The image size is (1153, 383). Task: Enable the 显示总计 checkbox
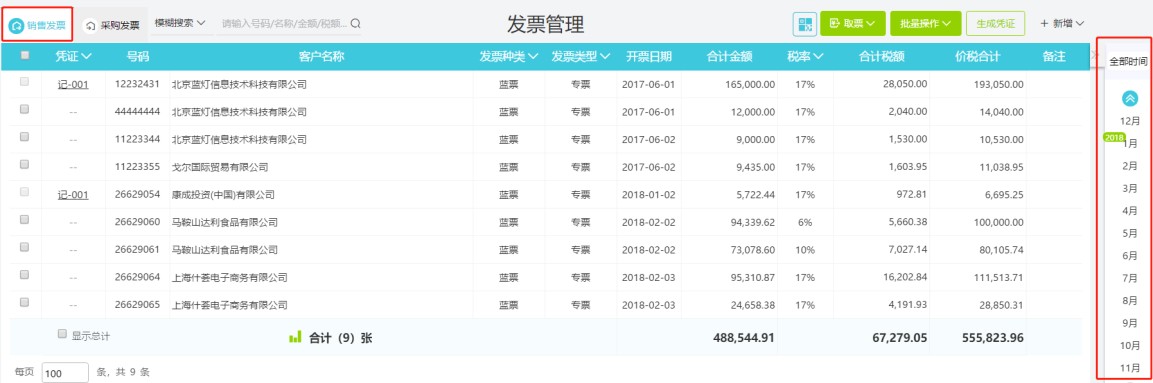point(63,334)
